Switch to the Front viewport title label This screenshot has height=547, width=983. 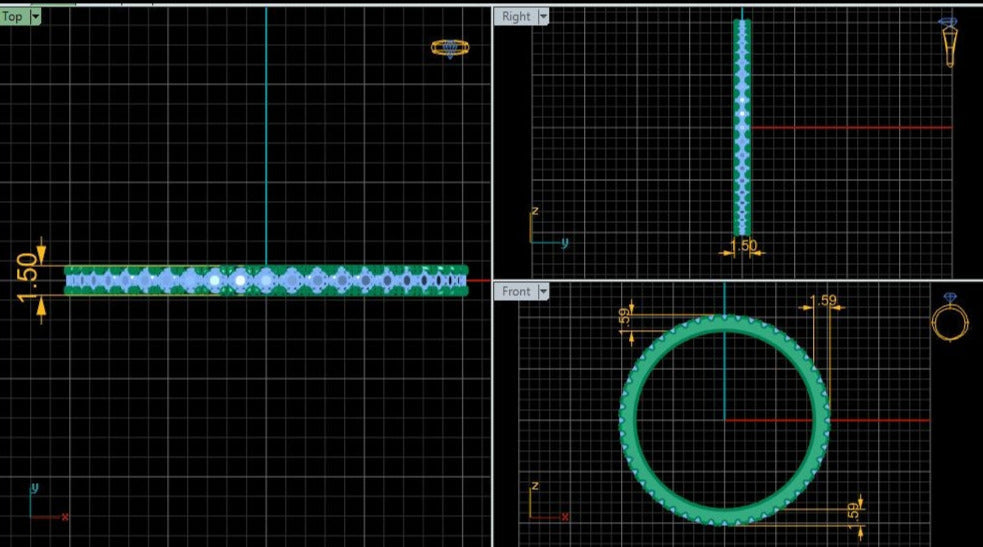pyautogui.click(x=516, y=291)
